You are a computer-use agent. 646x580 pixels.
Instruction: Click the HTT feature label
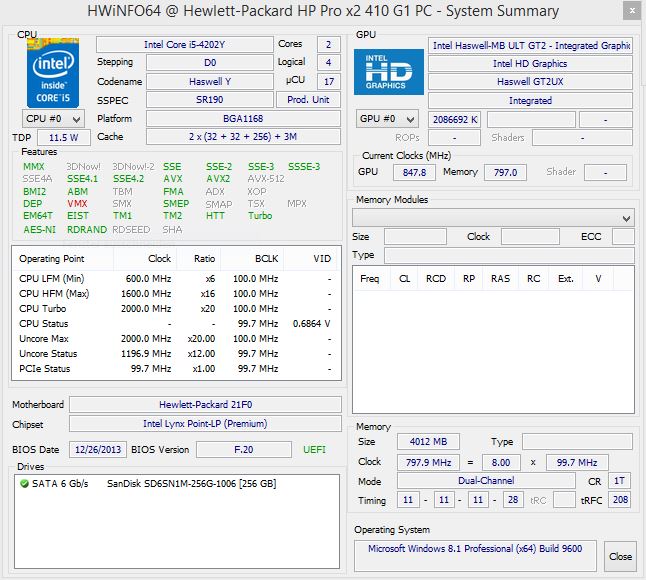(x=215, y=215)
